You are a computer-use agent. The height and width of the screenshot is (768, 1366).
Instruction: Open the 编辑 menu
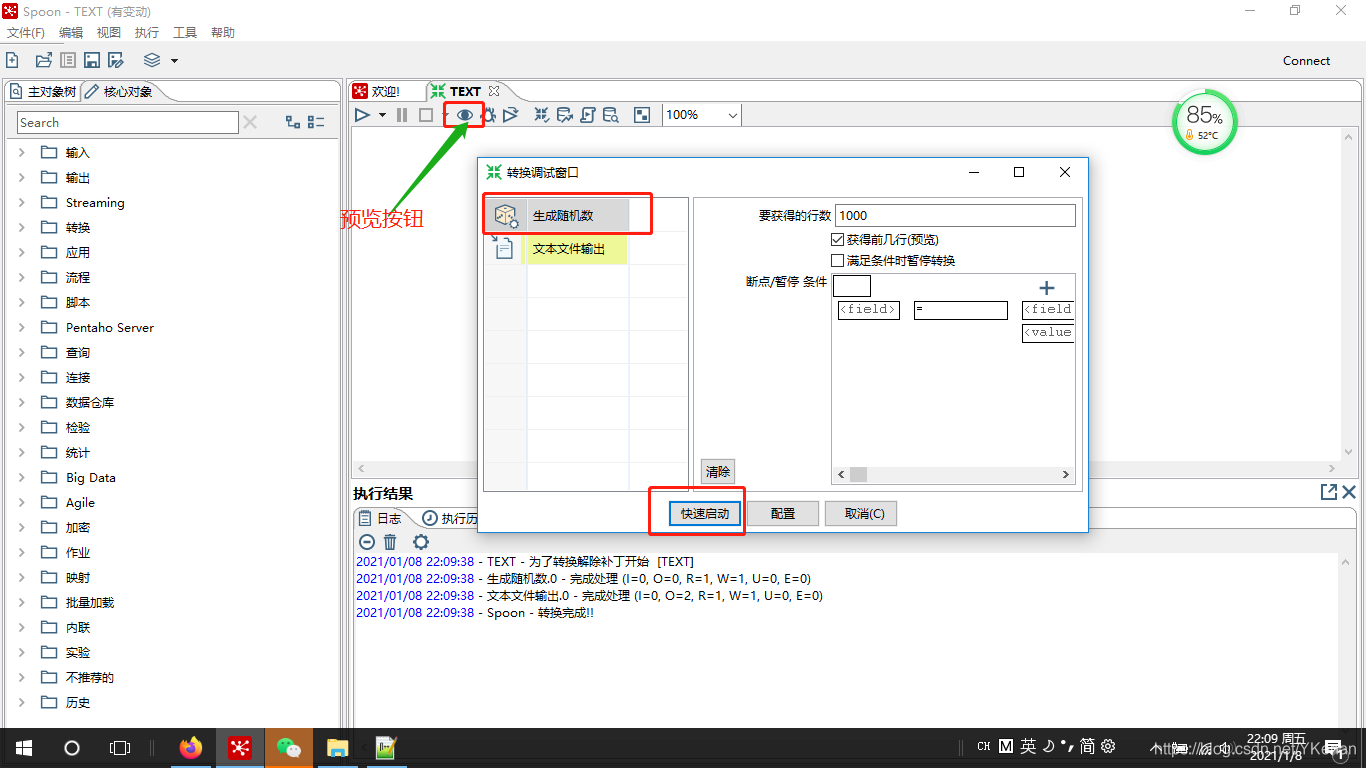pos(71,33)
